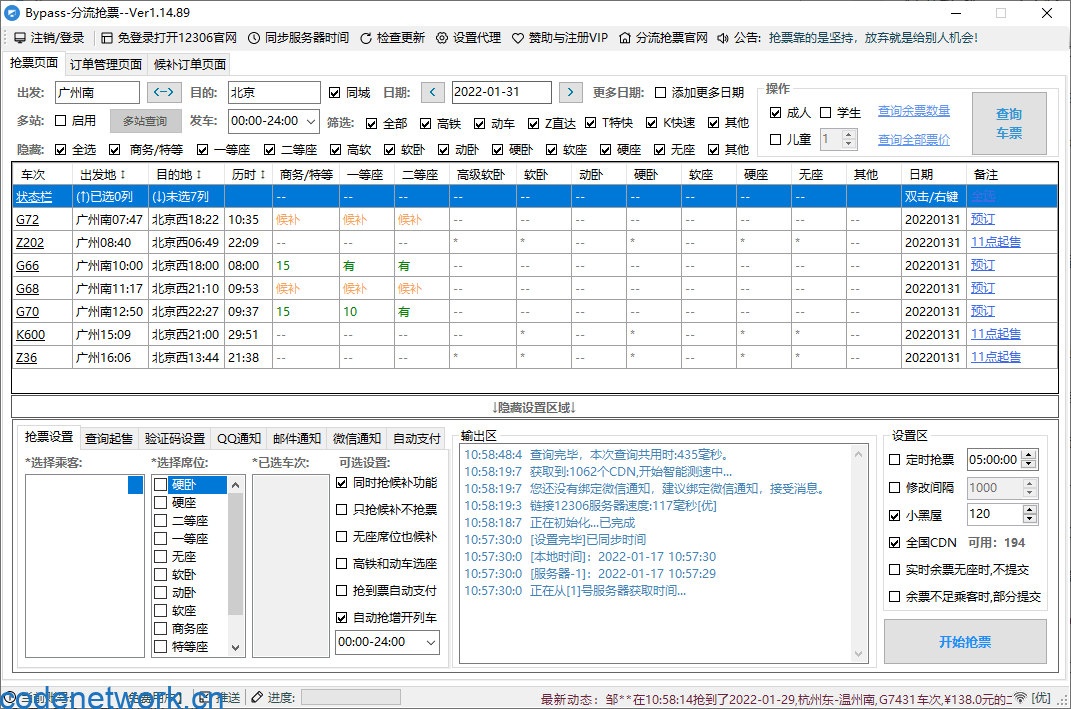Open proxy settings (设置代理)
The height and width of the screenshot is (709, 1071).
469,38
